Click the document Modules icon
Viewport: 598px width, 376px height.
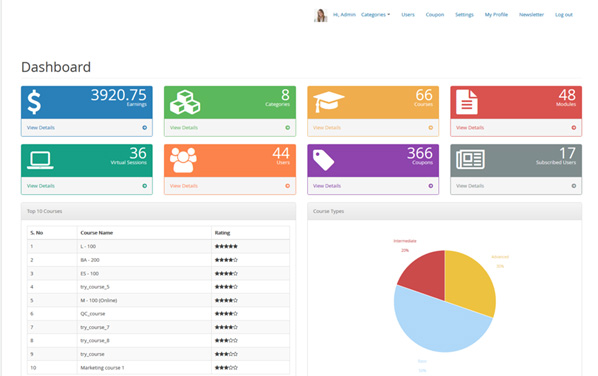coord(467,102)
